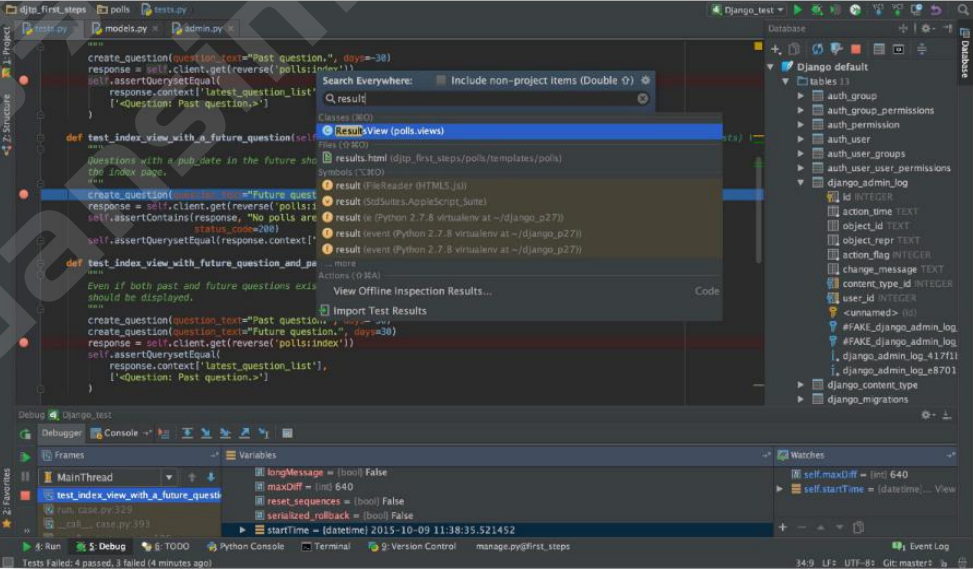
Task: Resume program in the Debug panel
Action: click(25, 457)
